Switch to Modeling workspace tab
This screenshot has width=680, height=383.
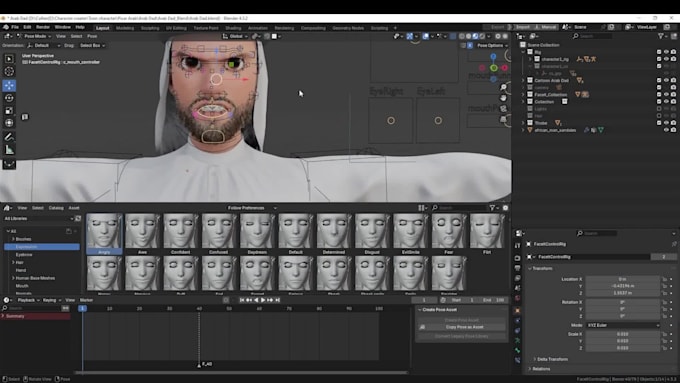125,28
